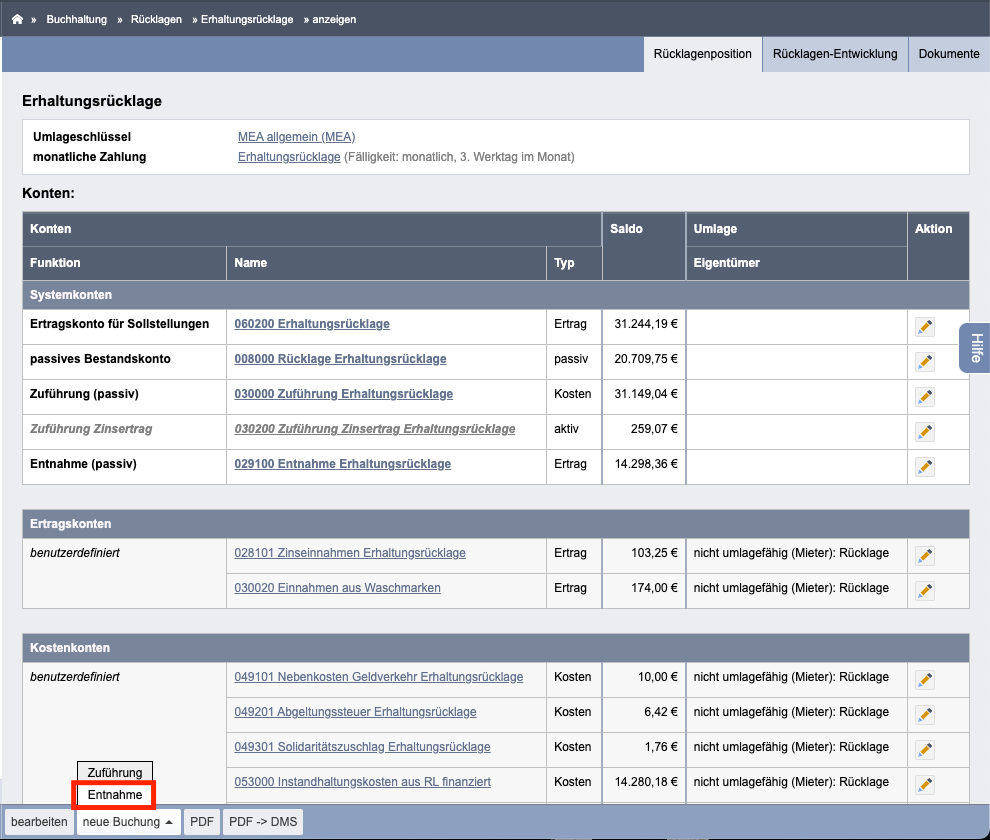Click the PDF -> DMS button
The width and height of the screenshot is (990, 840).
pos(263,822)
